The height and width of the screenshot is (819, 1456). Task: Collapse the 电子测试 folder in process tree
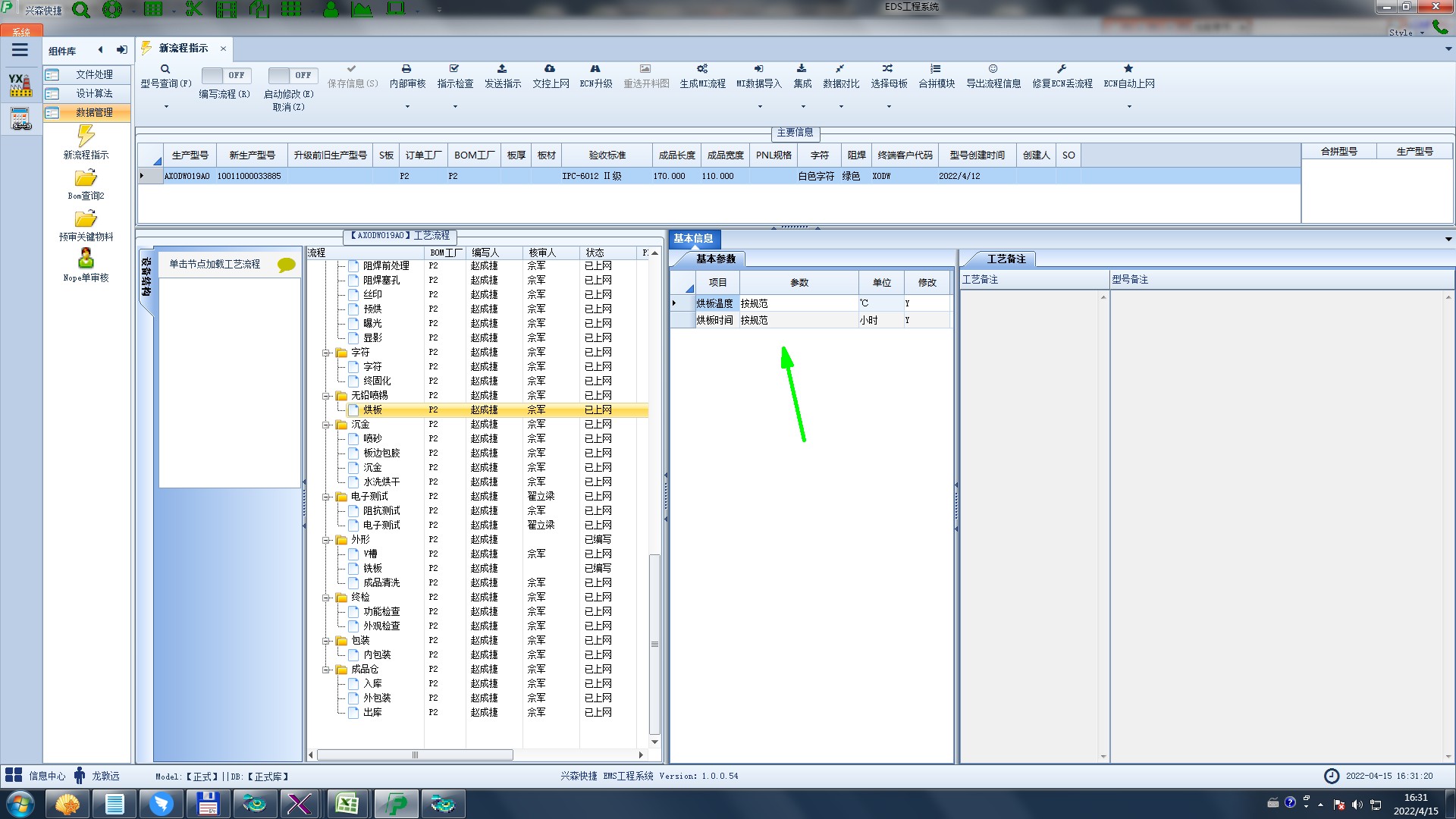click(326, 497)
